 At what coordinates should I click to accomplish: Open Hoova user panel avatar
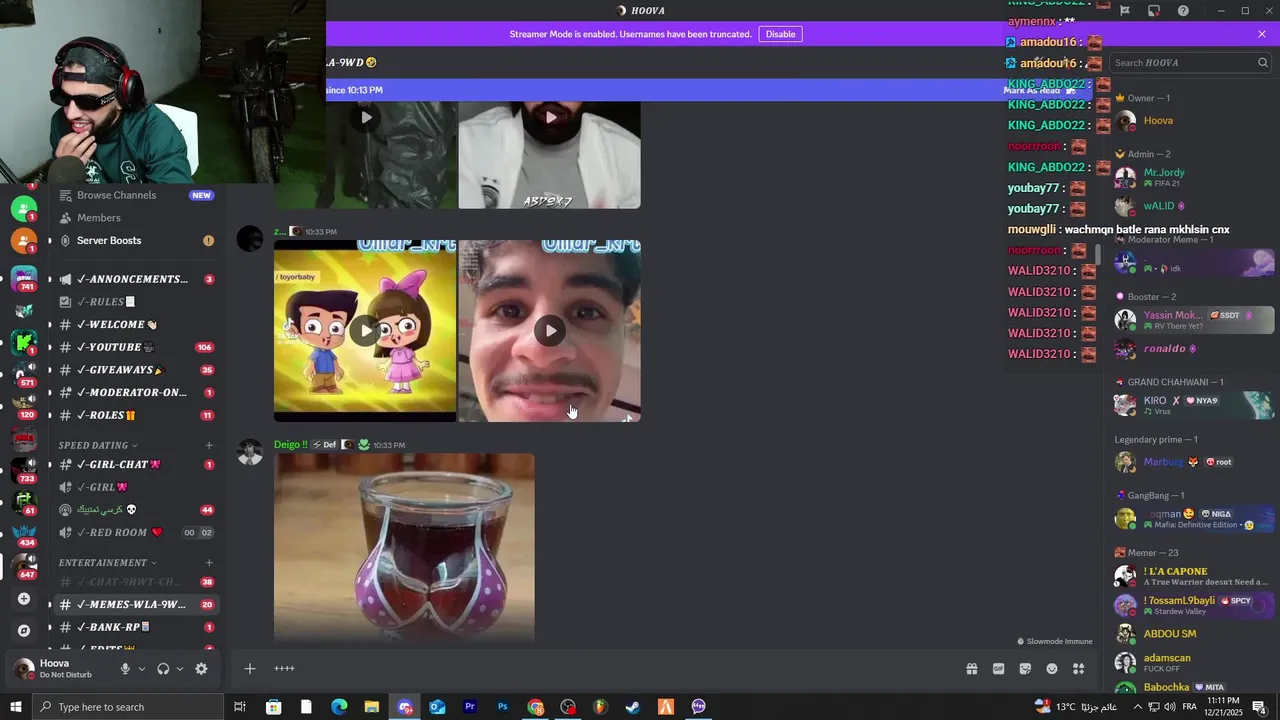[x=23, y=669]
